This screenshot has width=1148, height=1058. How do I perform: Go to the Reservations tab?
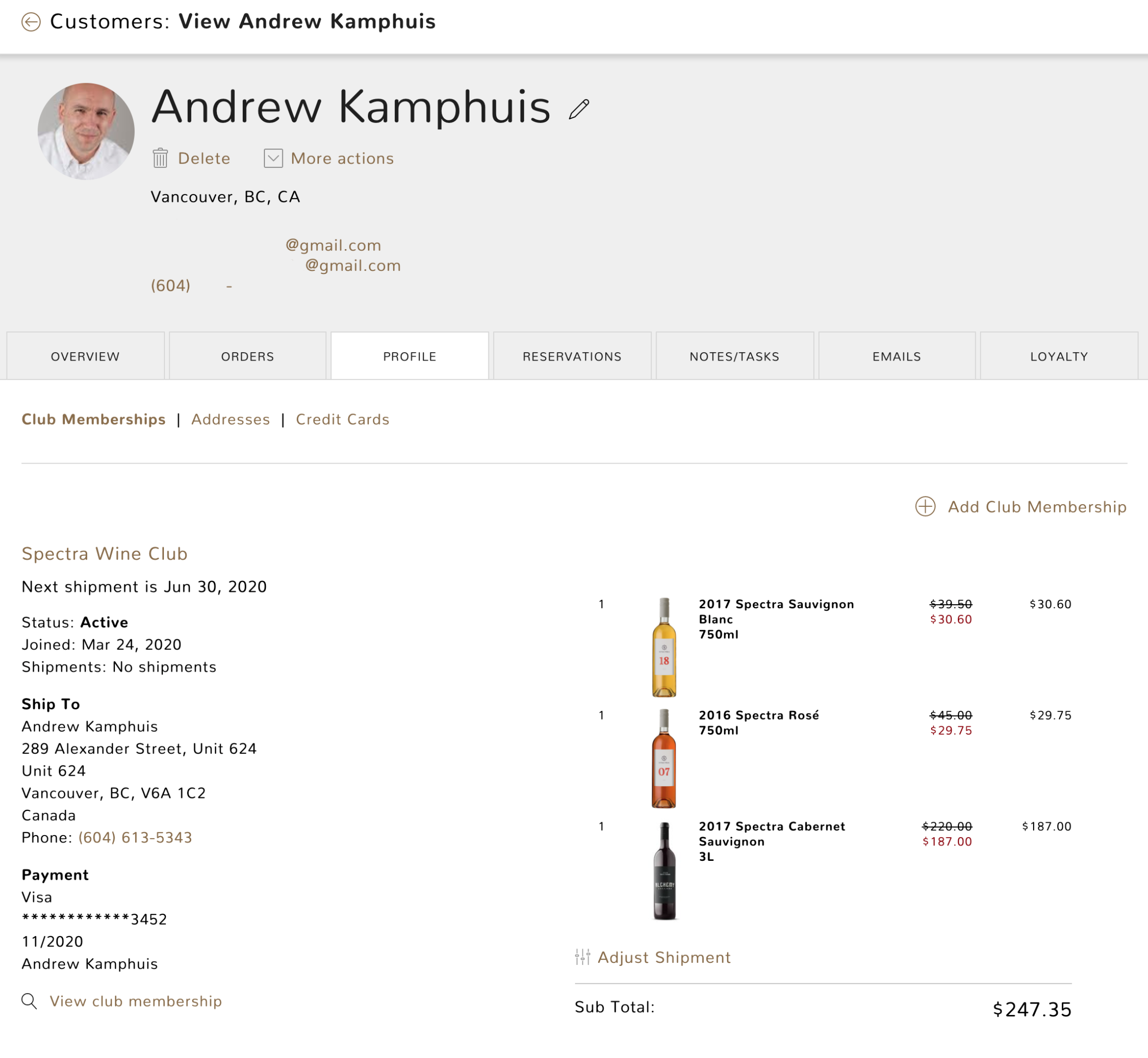pos(572,356)
